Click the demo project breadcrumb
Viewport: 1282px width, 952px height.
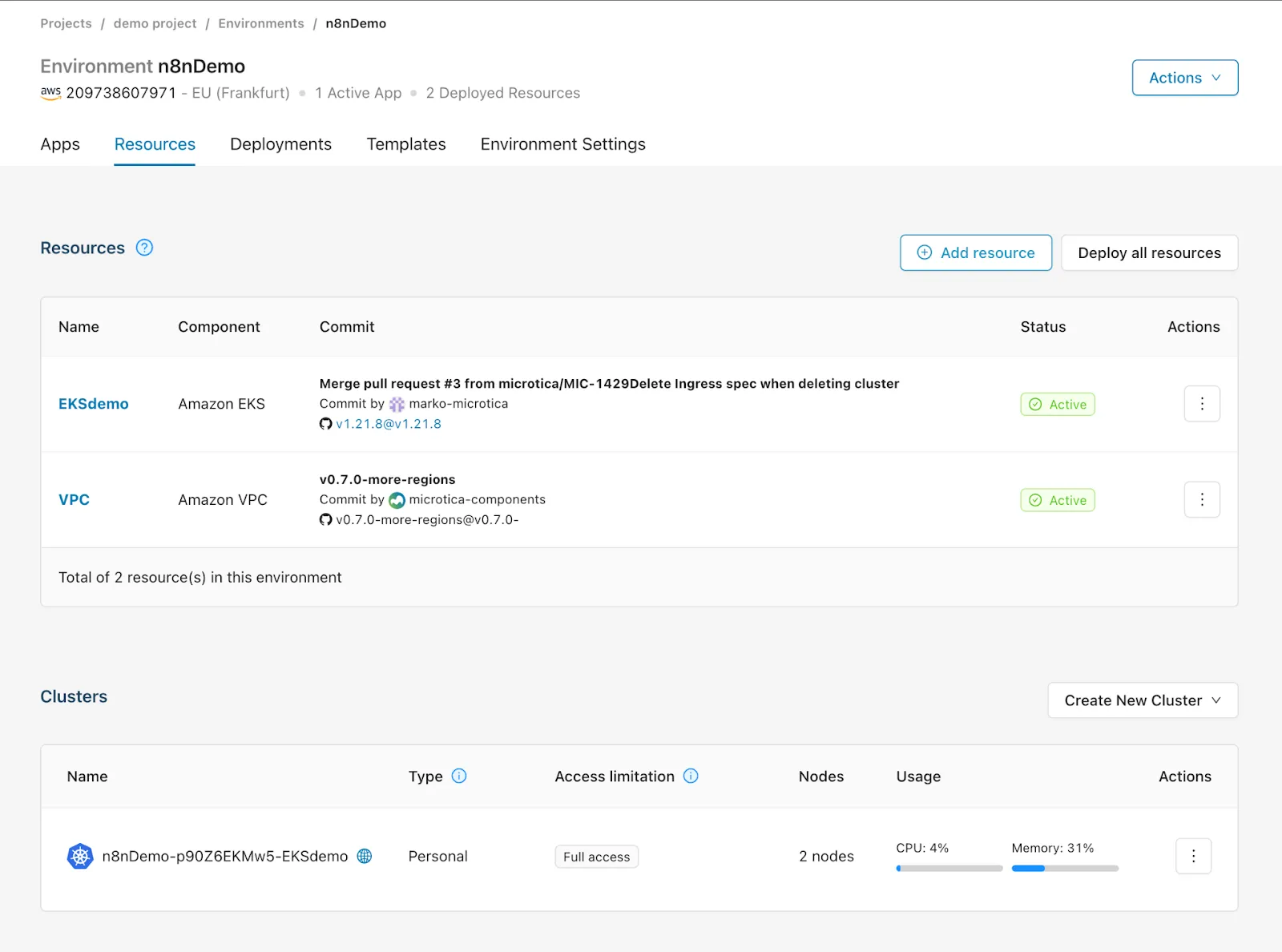click(x=155, y=23)
